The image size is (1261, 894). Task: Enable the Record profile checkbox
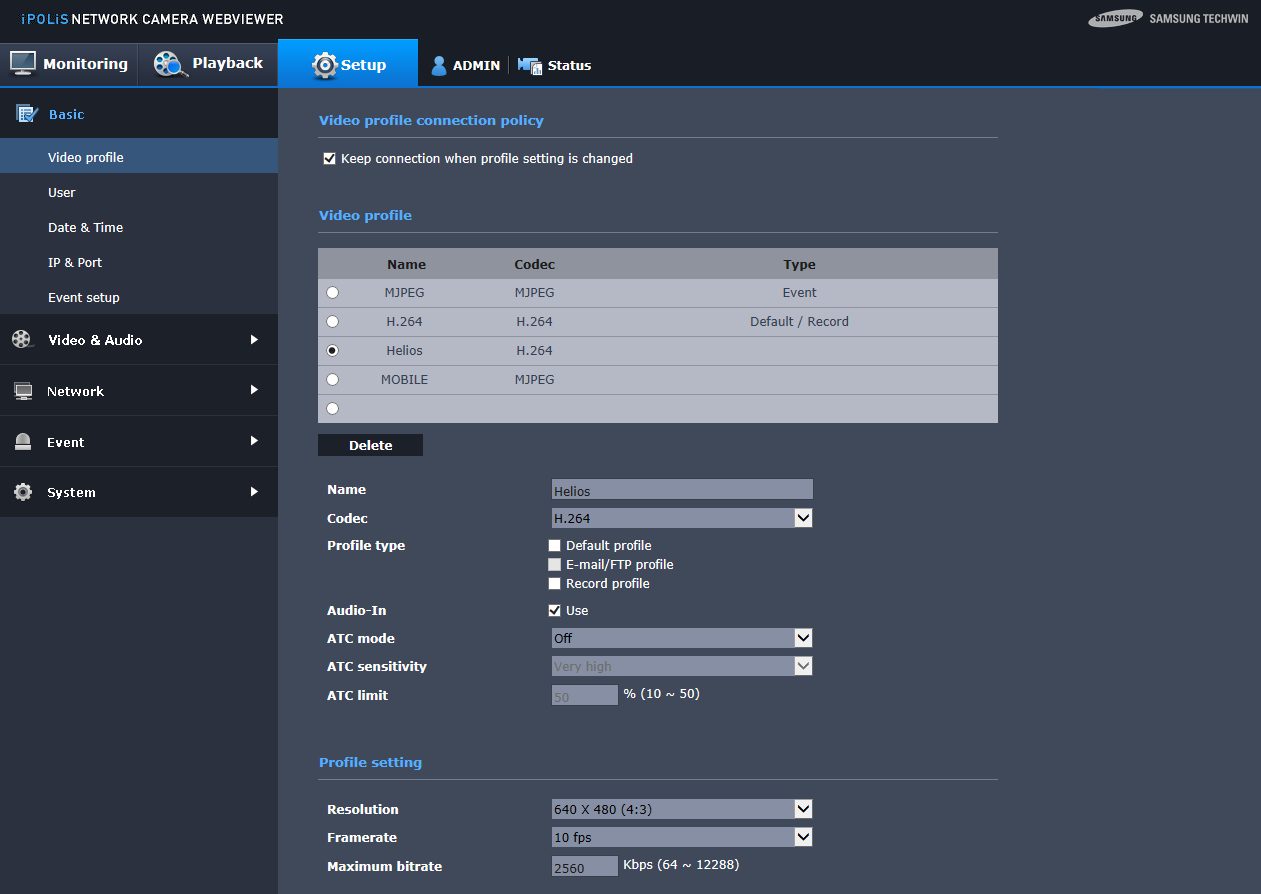[555, 584]
